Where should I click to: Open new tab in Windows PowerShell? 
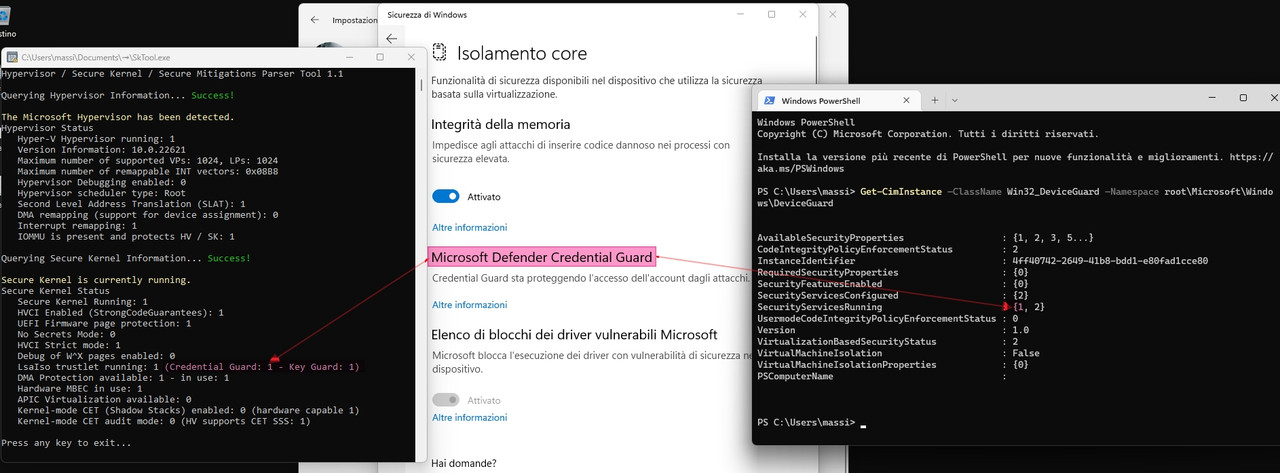point(935,100)
